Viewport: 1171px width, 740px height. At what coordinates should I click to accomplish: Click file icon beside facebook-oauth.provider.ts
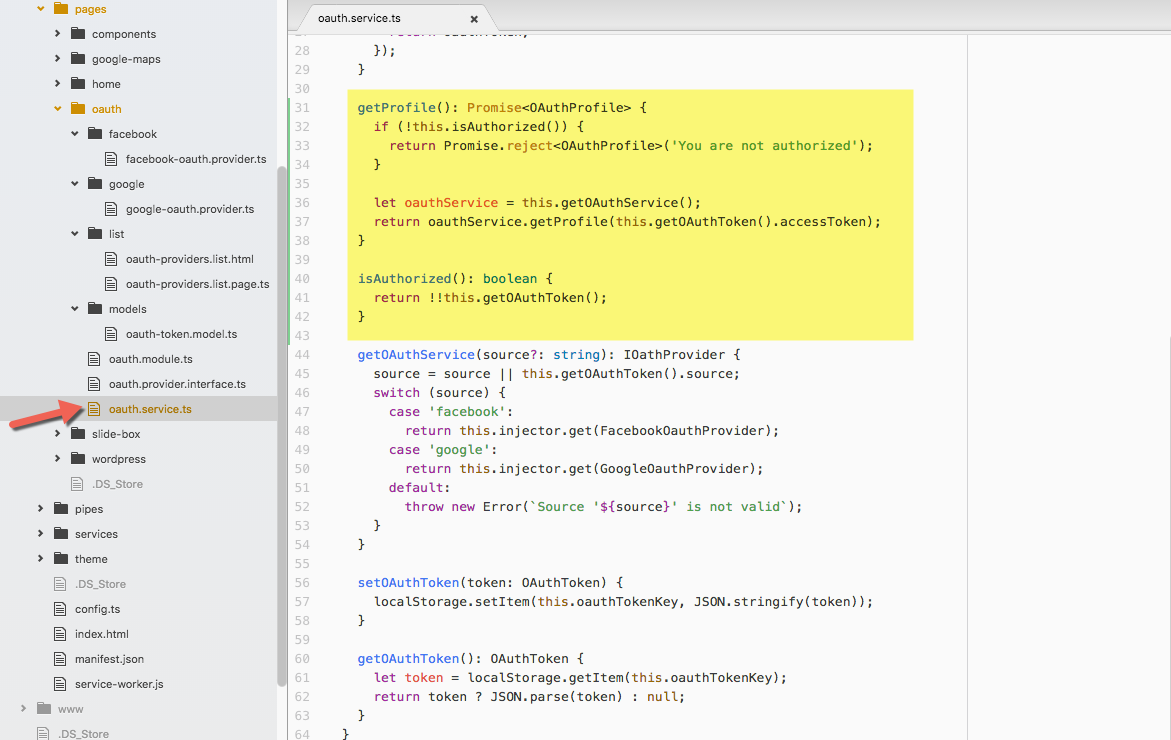point(111,158)
